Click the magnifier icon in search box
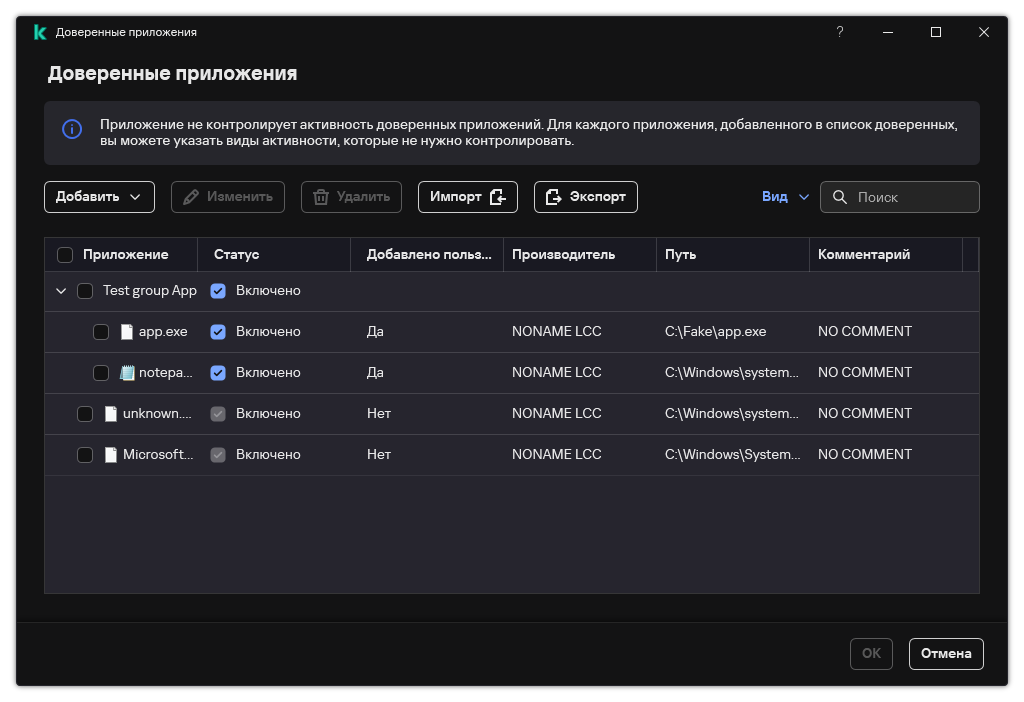The image size is (1024, 702). [840, 197]
